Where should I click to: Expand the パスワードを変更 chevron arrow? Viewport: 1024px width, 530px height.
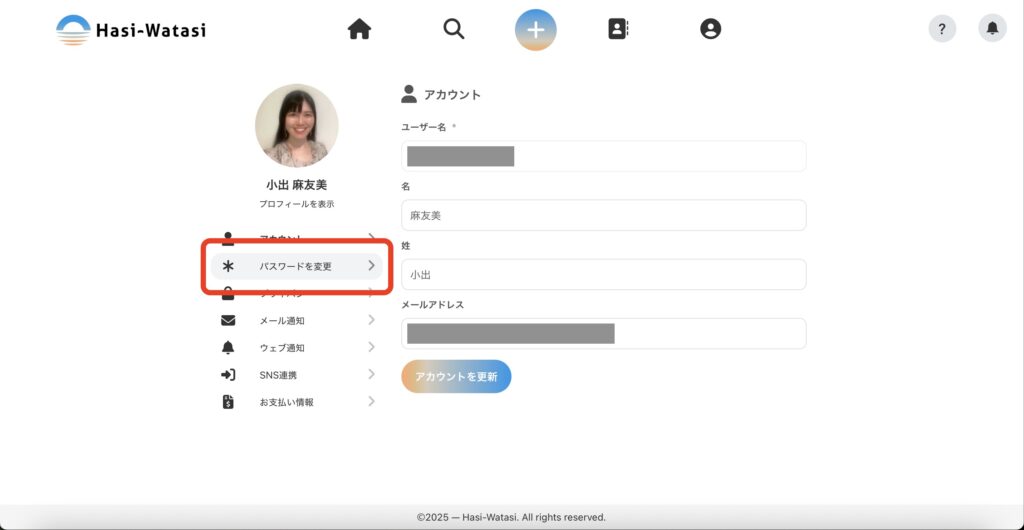[x=371, y=266]
